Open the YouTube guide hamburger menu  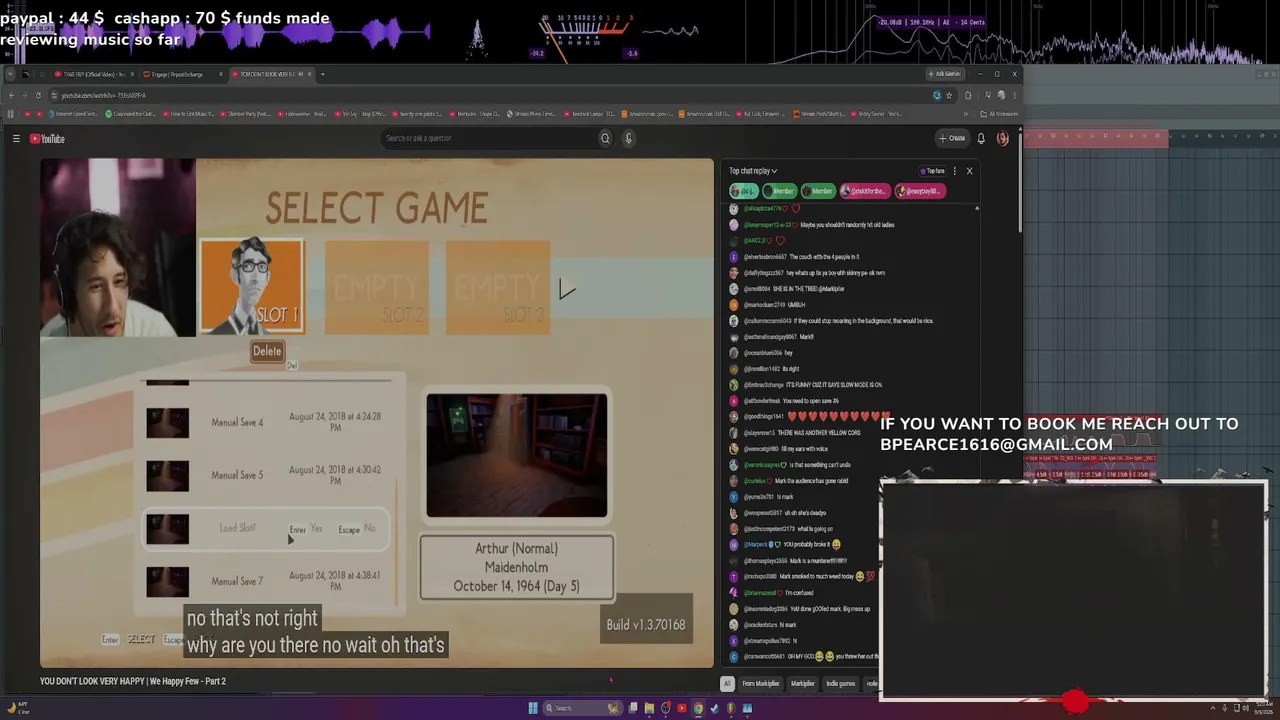pos(16,139)
